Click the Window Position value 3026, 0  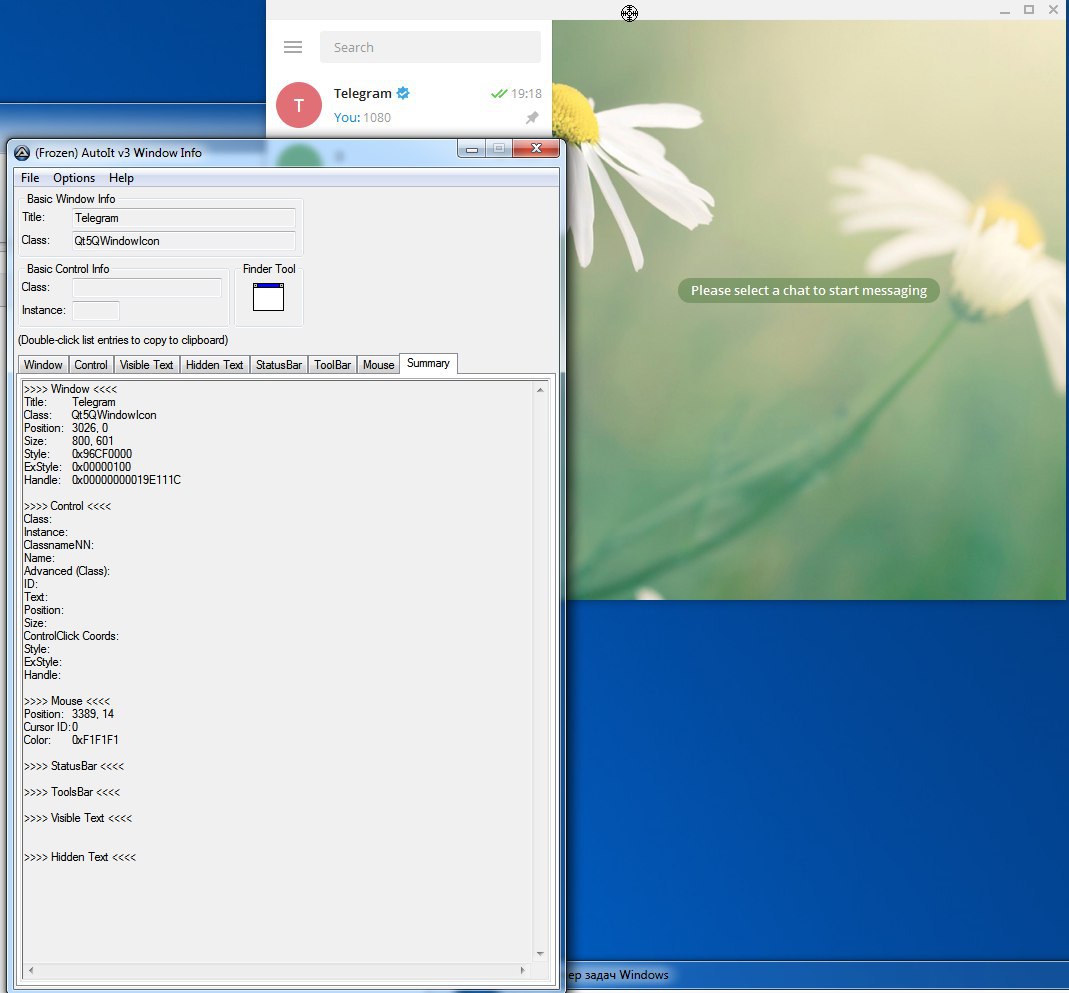click(90, 428)
